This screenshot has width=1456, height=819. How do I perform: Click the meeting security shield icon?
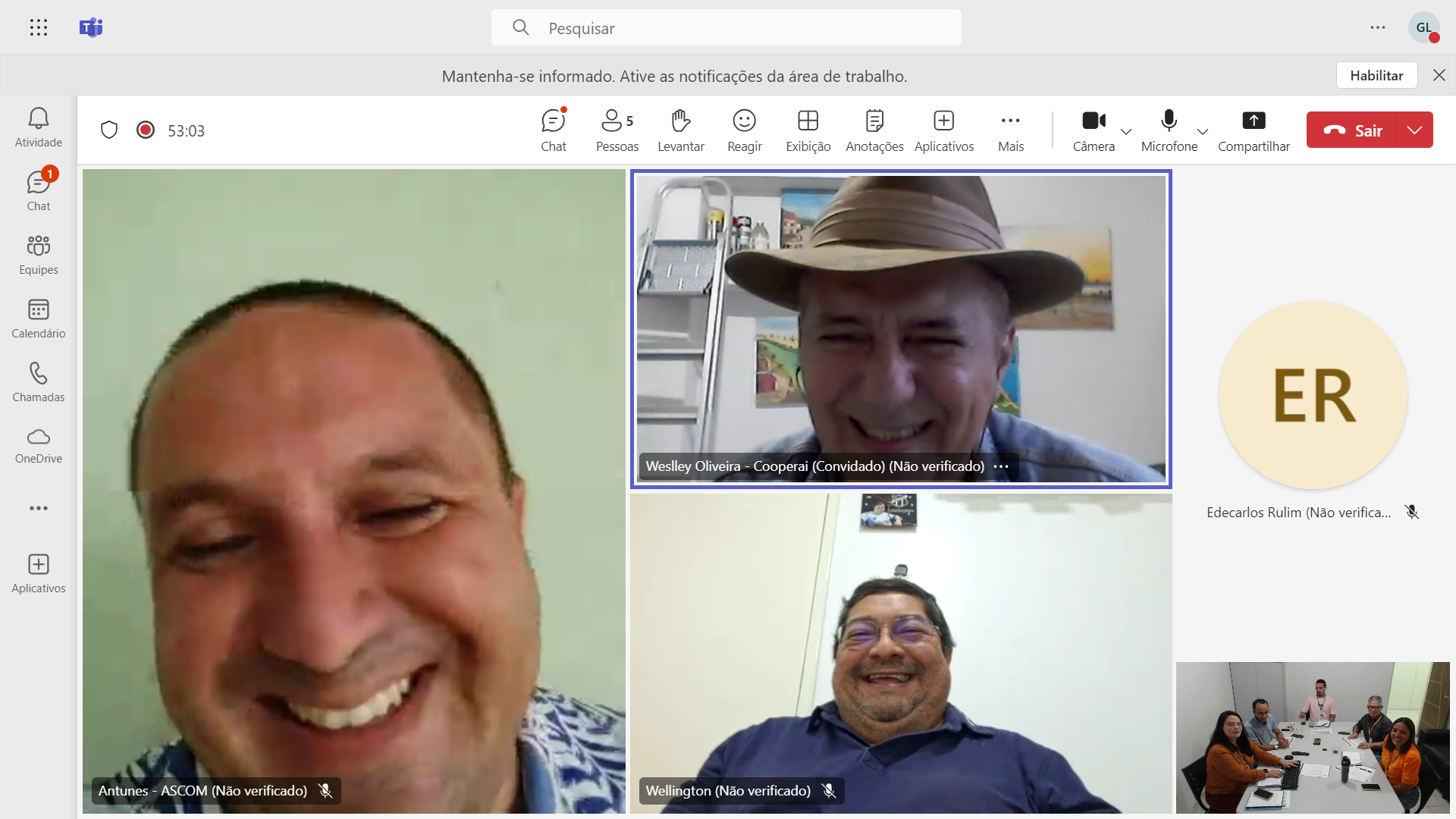click(x=109, y=130)
